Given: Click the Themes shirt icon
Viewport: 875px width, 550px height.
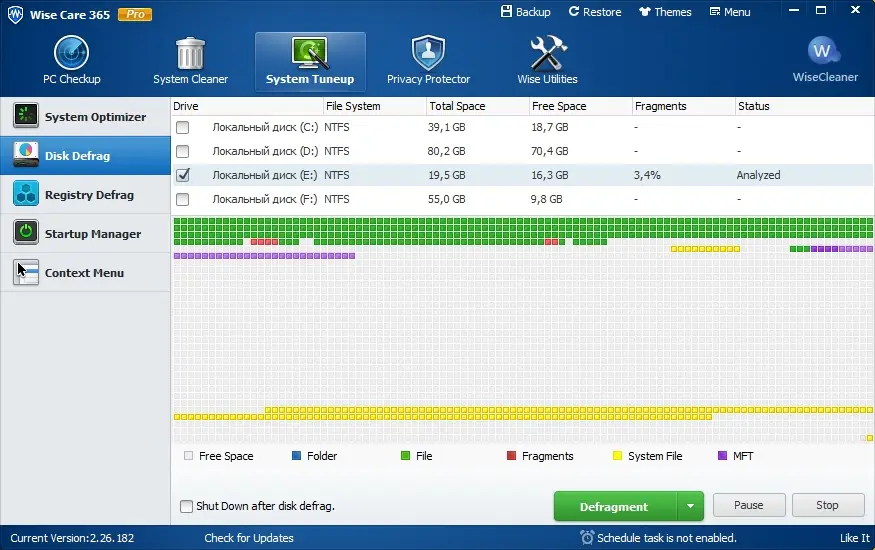Looking at the screenshot, I should [645, 12].
